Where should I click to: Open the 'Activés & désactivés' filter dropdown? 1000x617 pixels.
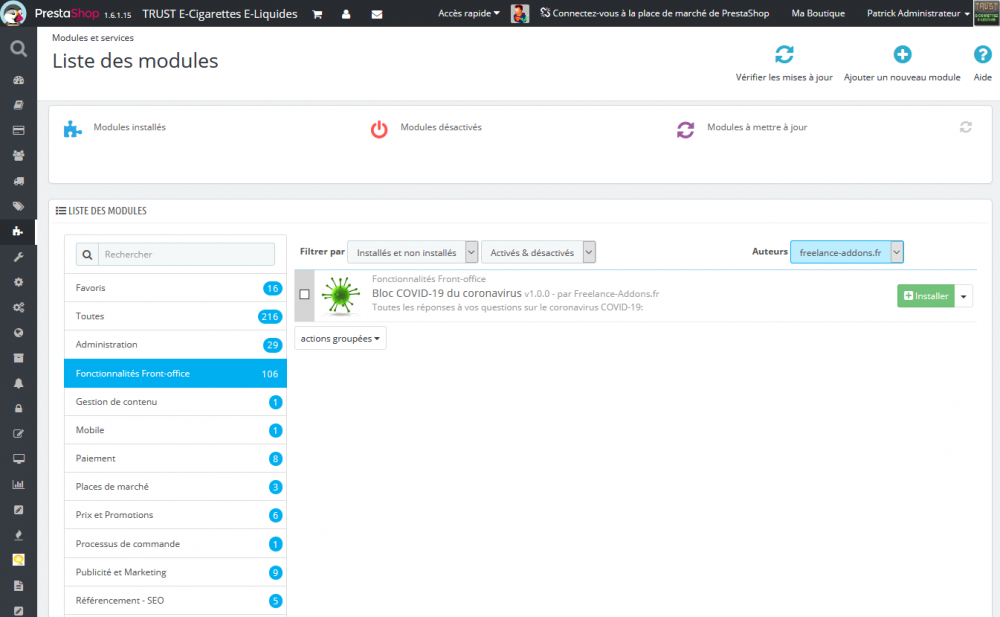(x=538, y=251)
